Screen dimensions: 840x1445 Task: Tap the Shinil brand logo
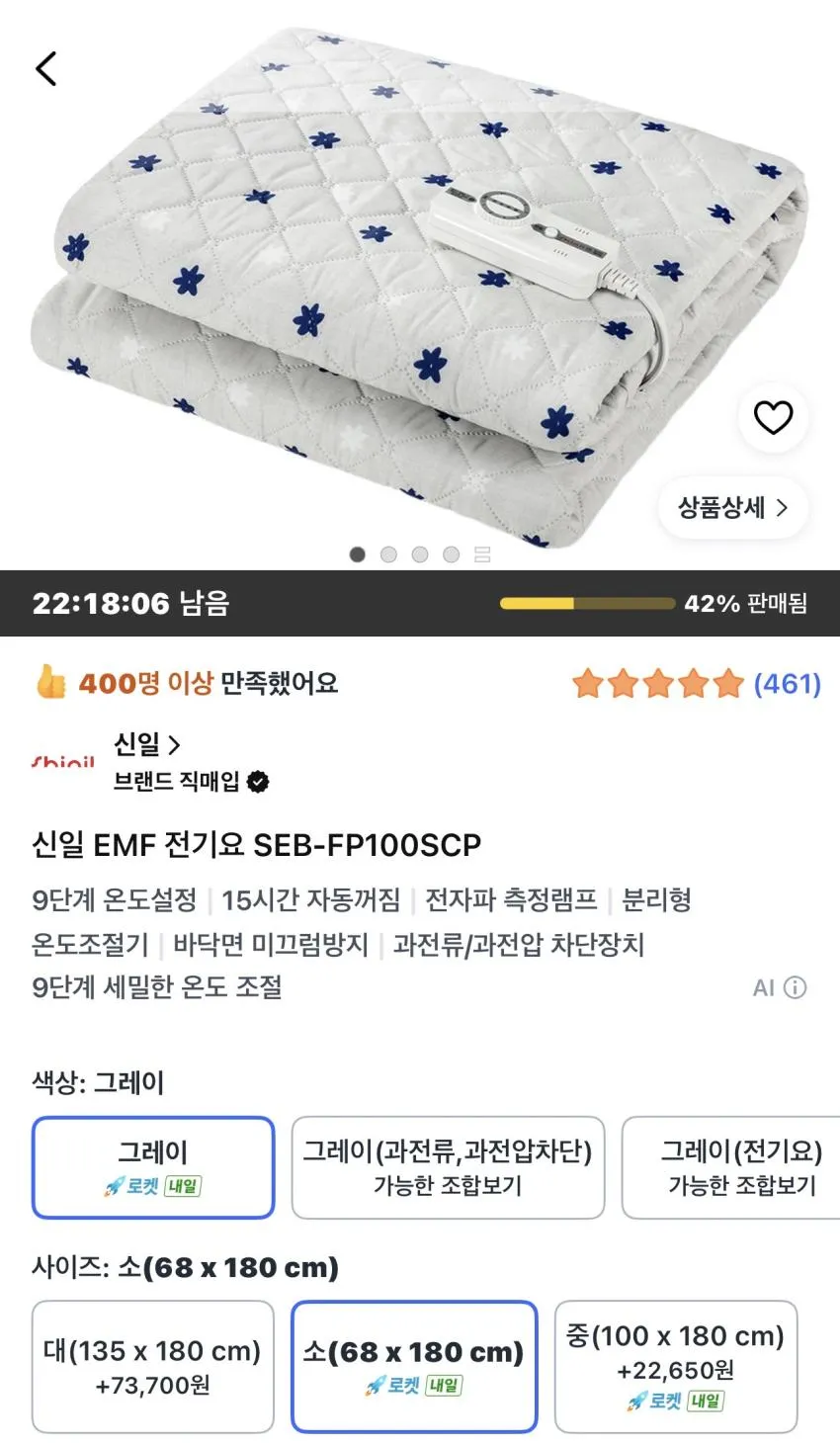tap(63, 762)
